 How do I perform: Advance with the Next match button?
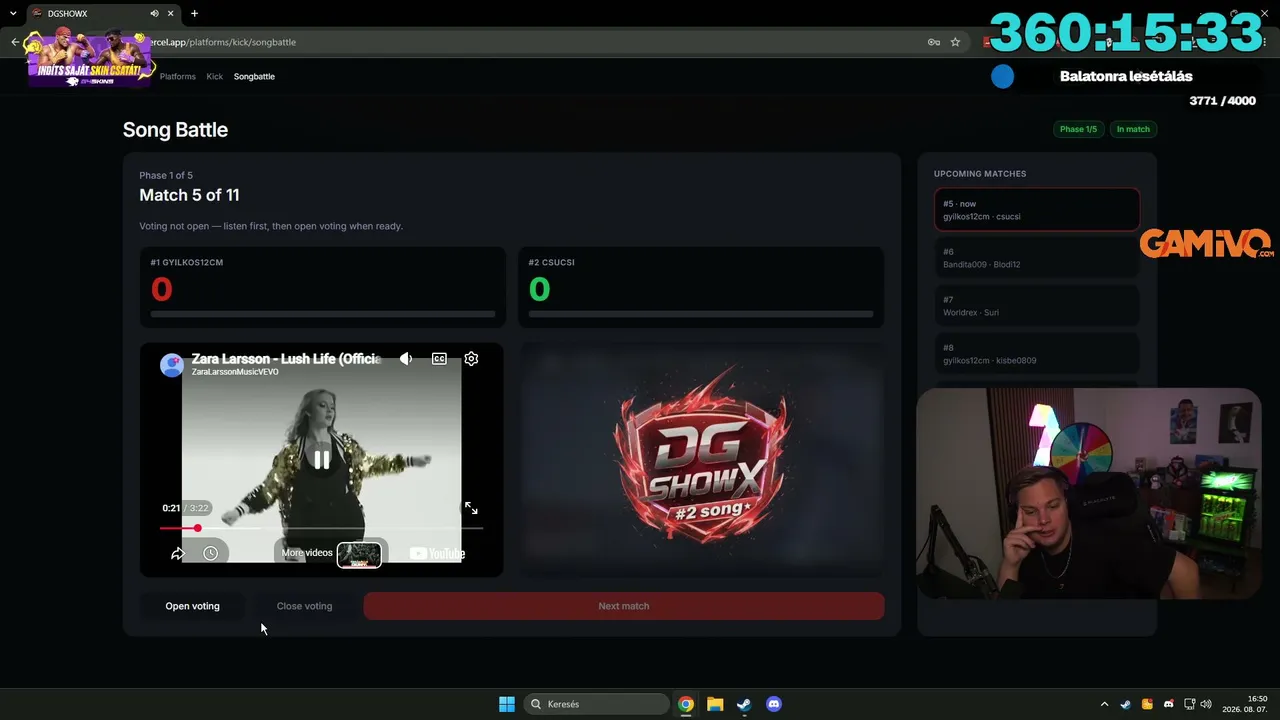click(x=624, y=606)
